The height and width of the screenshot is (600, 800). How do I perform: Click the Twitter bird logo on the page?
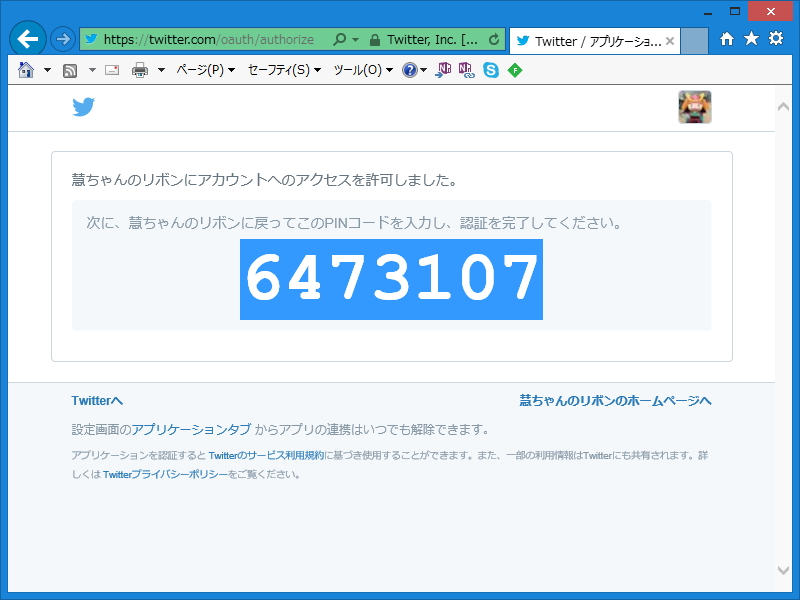coord(84,106)
